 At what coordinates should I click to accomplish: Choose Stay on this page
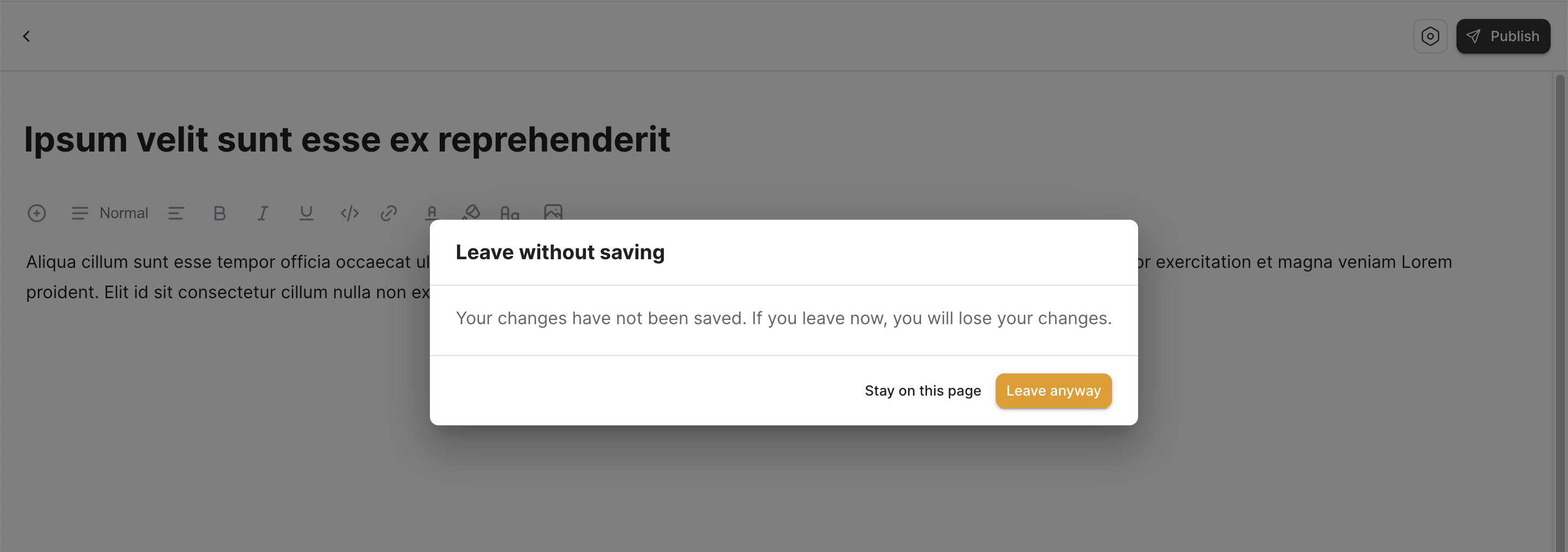pyautogui.click(x=922, y=391)
